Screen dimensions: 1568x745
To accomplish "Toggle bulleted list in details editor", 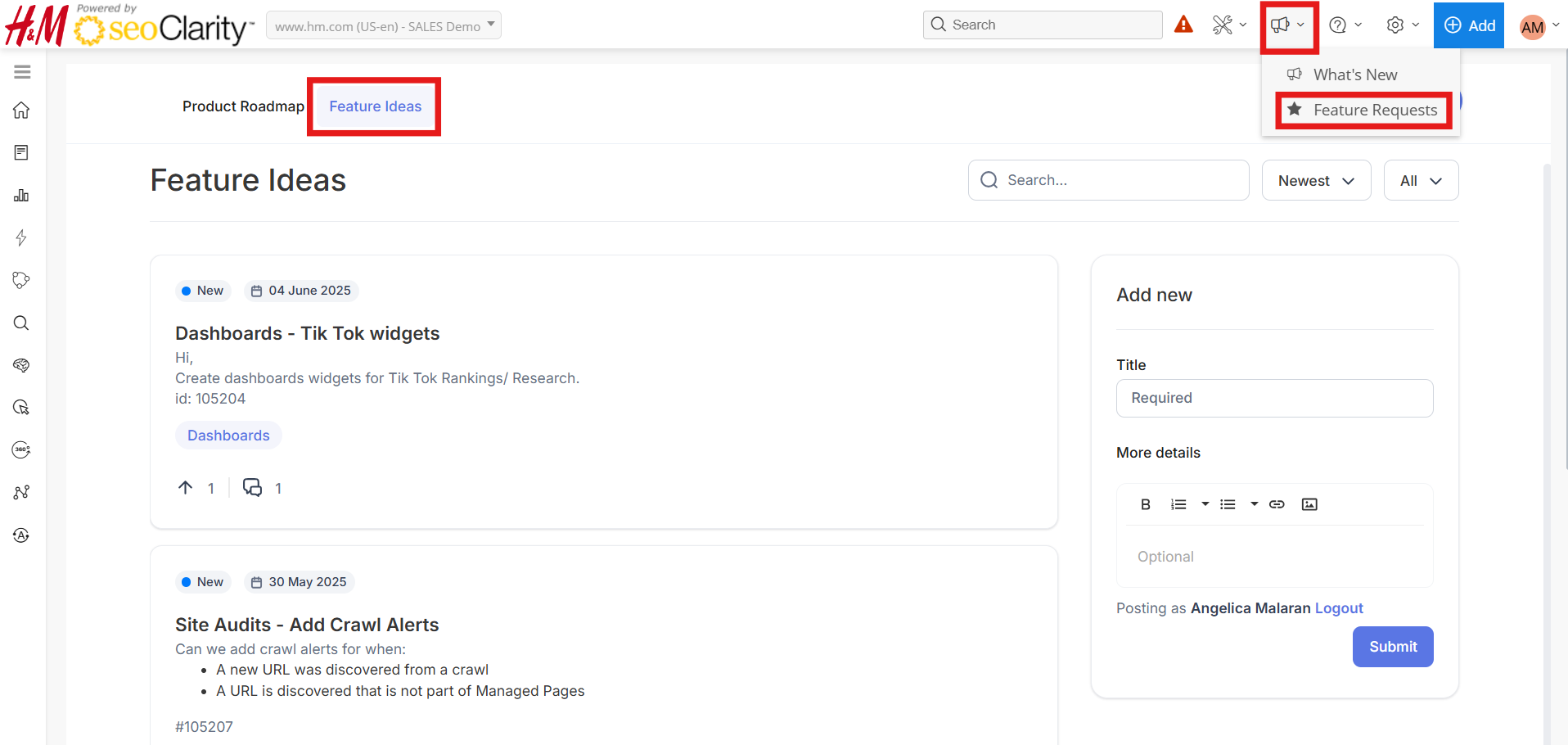I will pyautogui.click(x=1228, y=504).
